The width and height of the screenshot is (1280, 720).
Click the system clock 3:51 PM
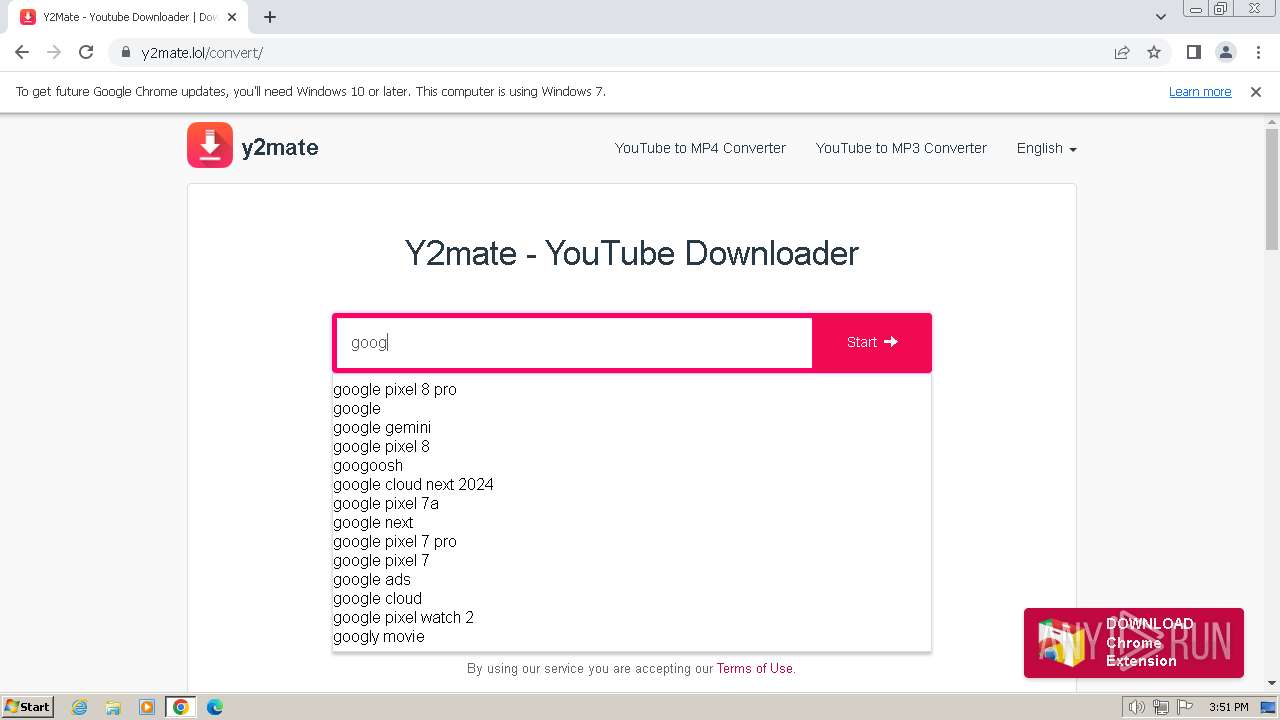(1228, 707)
